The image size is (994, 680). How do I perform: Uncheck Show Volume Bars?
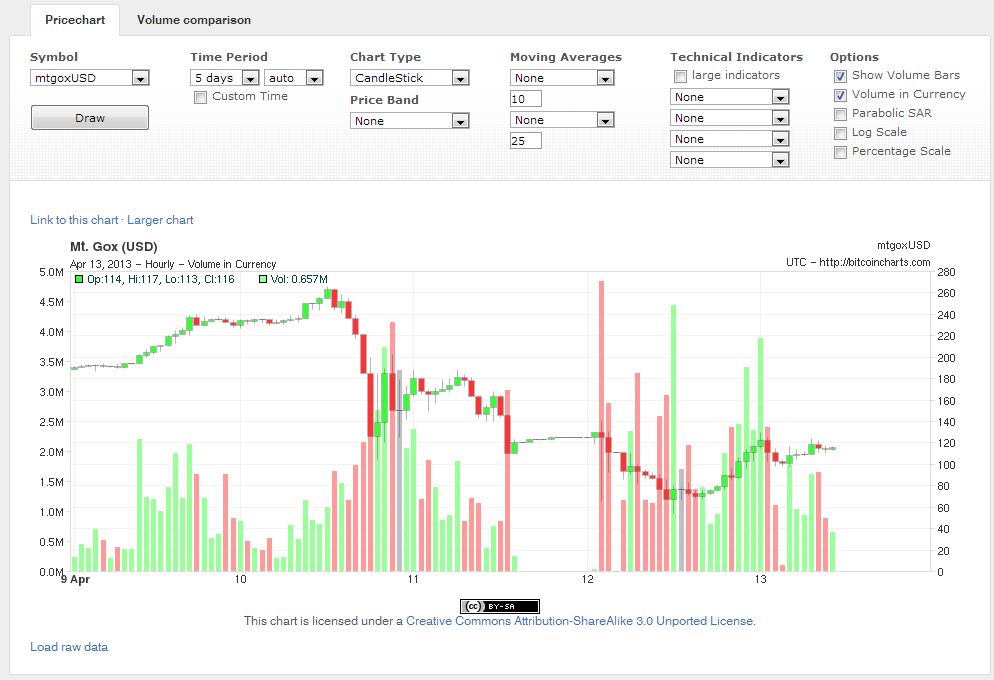pyautogui.click(x=841, y=77)
